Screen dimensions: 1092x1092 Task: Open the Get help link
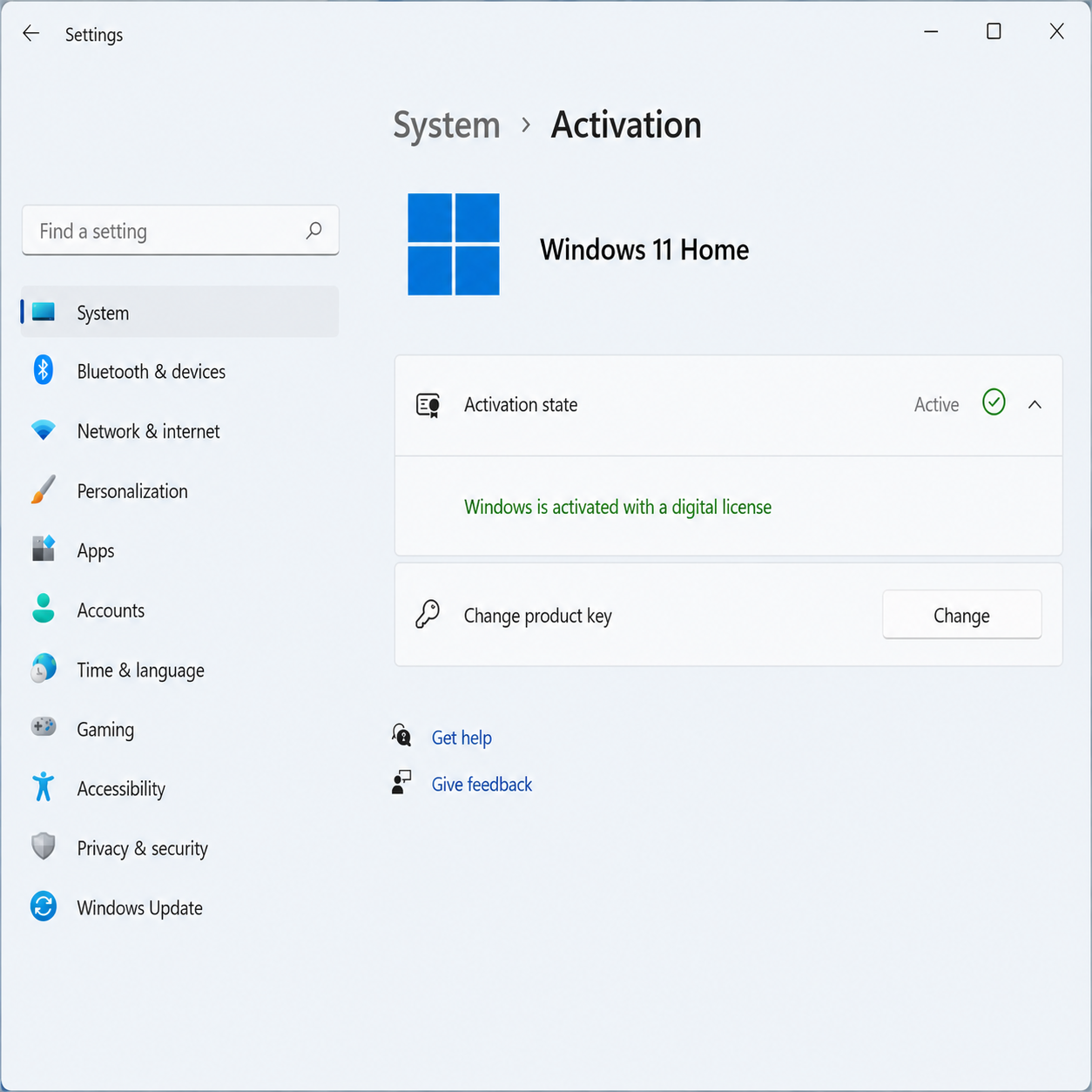click(462, 738)
